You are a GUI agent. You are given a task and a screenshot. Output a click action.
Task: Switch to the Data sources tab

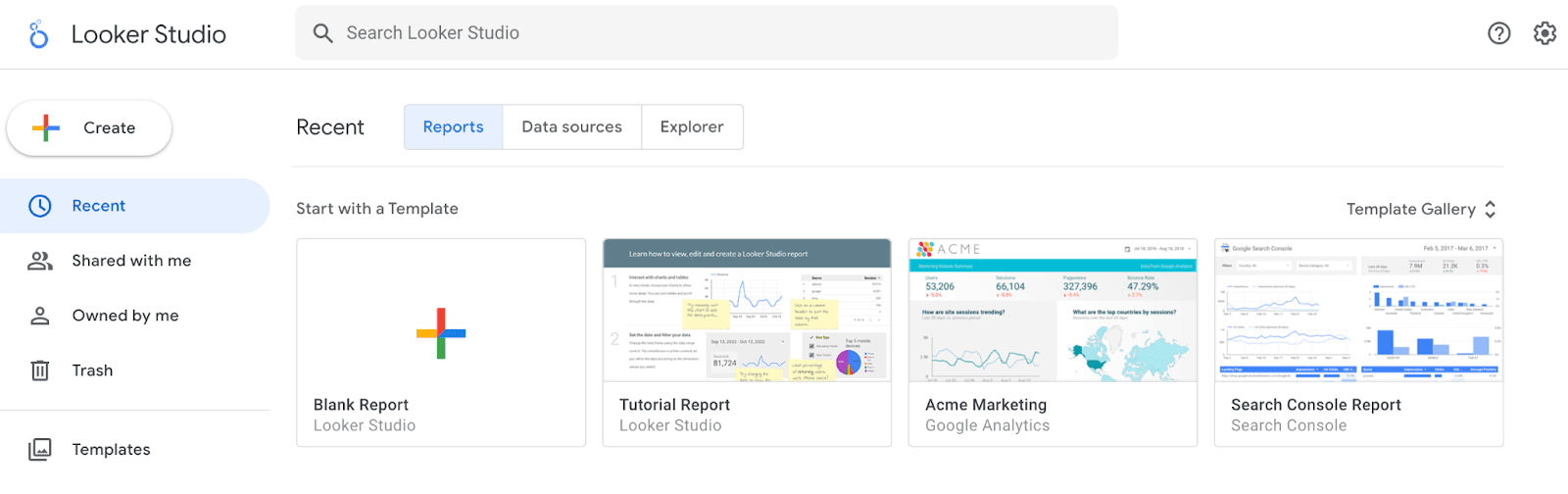click(x=571, y=127)
